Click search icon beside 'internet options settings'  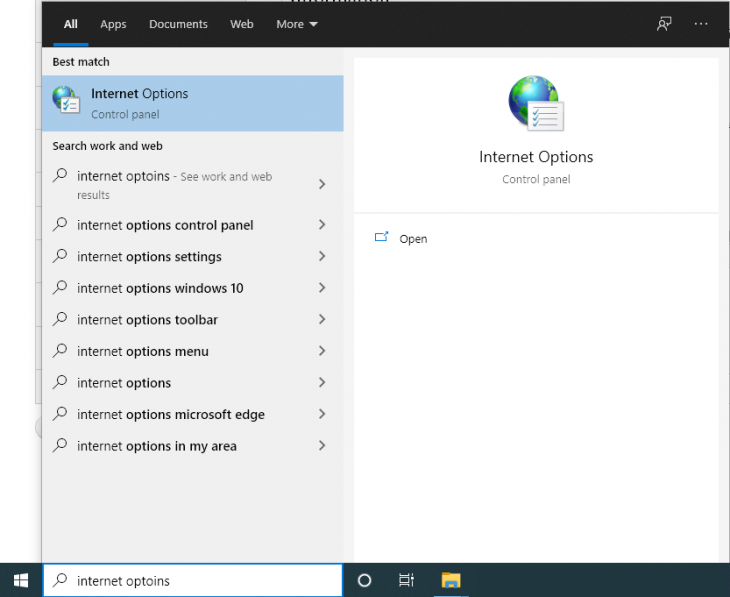[60, 256]
